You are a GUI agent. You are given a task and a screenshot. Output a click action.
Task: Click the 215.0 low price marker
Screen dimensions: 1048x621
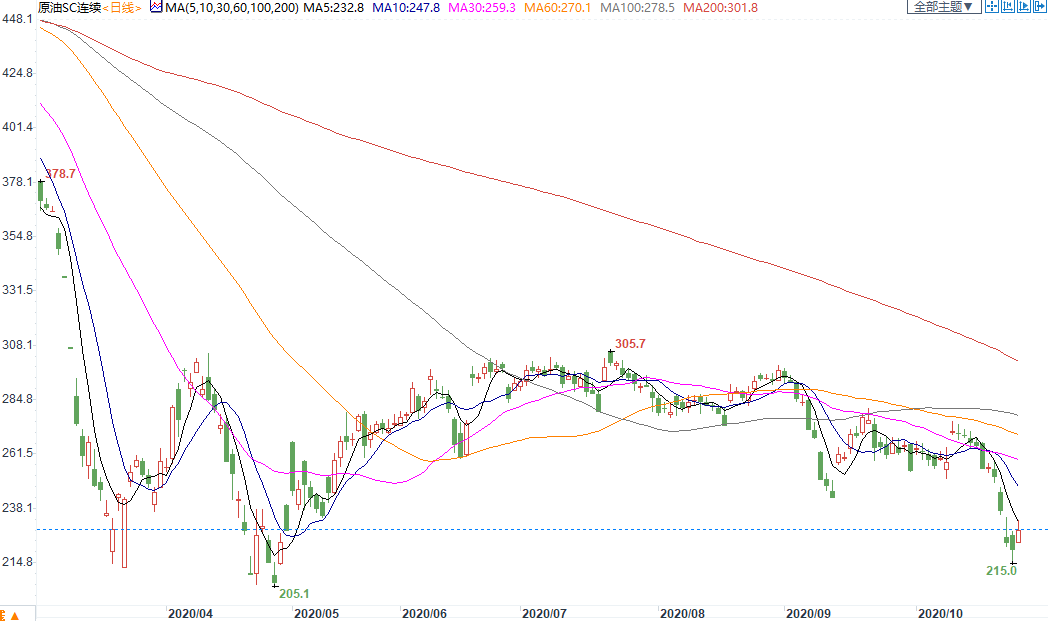pyautogui.click(x=1001, y=571)
